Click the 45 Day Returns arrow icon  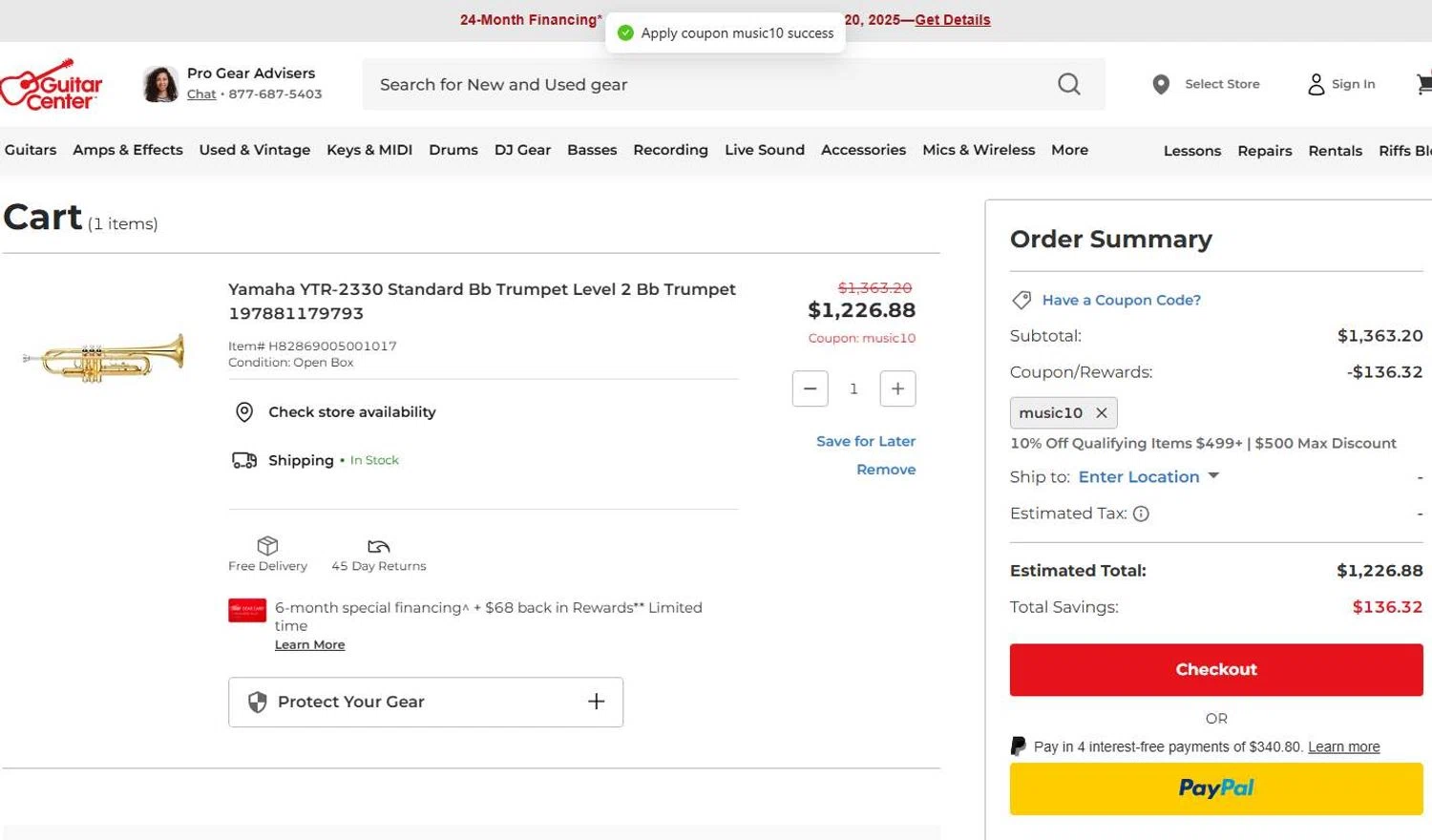point(379,546)
